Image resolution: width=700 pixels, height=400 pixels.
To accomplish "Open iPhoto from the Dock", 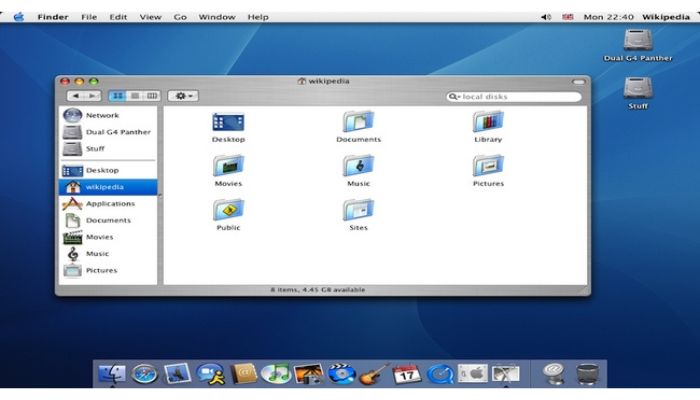I will [x=308, y=374].
